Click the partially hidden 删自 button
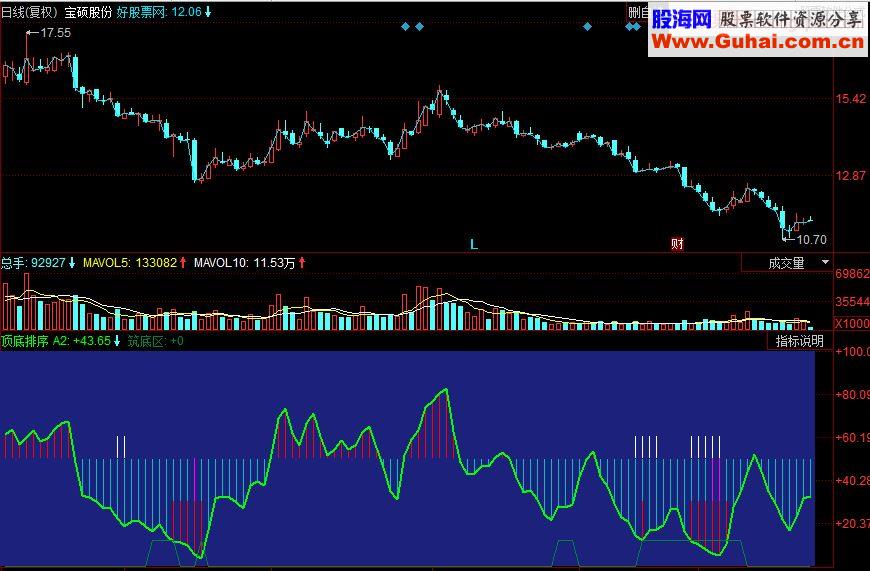 point(638,12)
